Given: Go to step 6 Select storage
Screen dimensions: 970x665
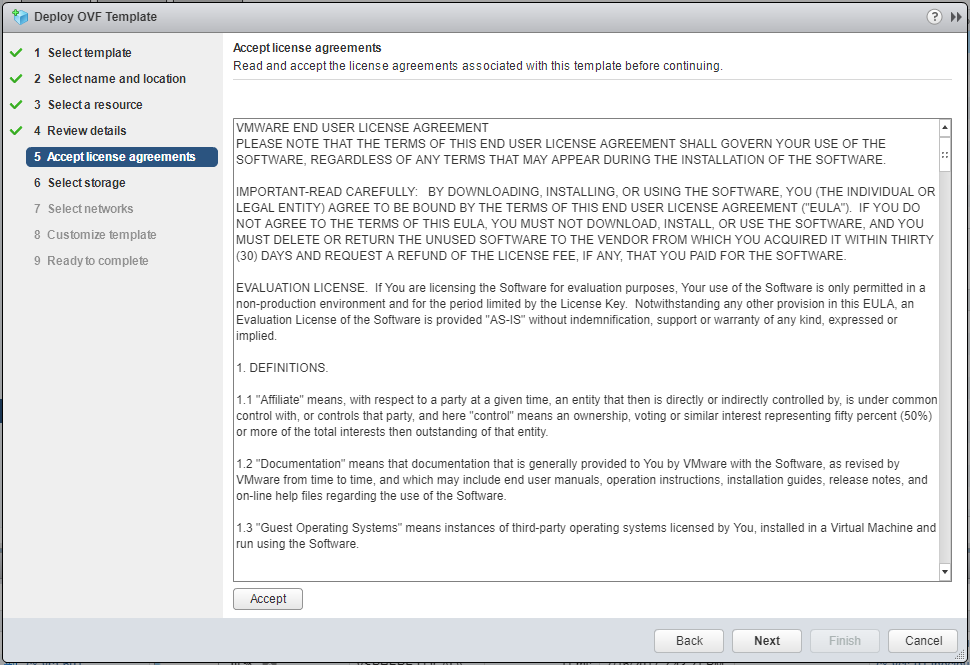Looking at the screenshot, I should [86, 183].
